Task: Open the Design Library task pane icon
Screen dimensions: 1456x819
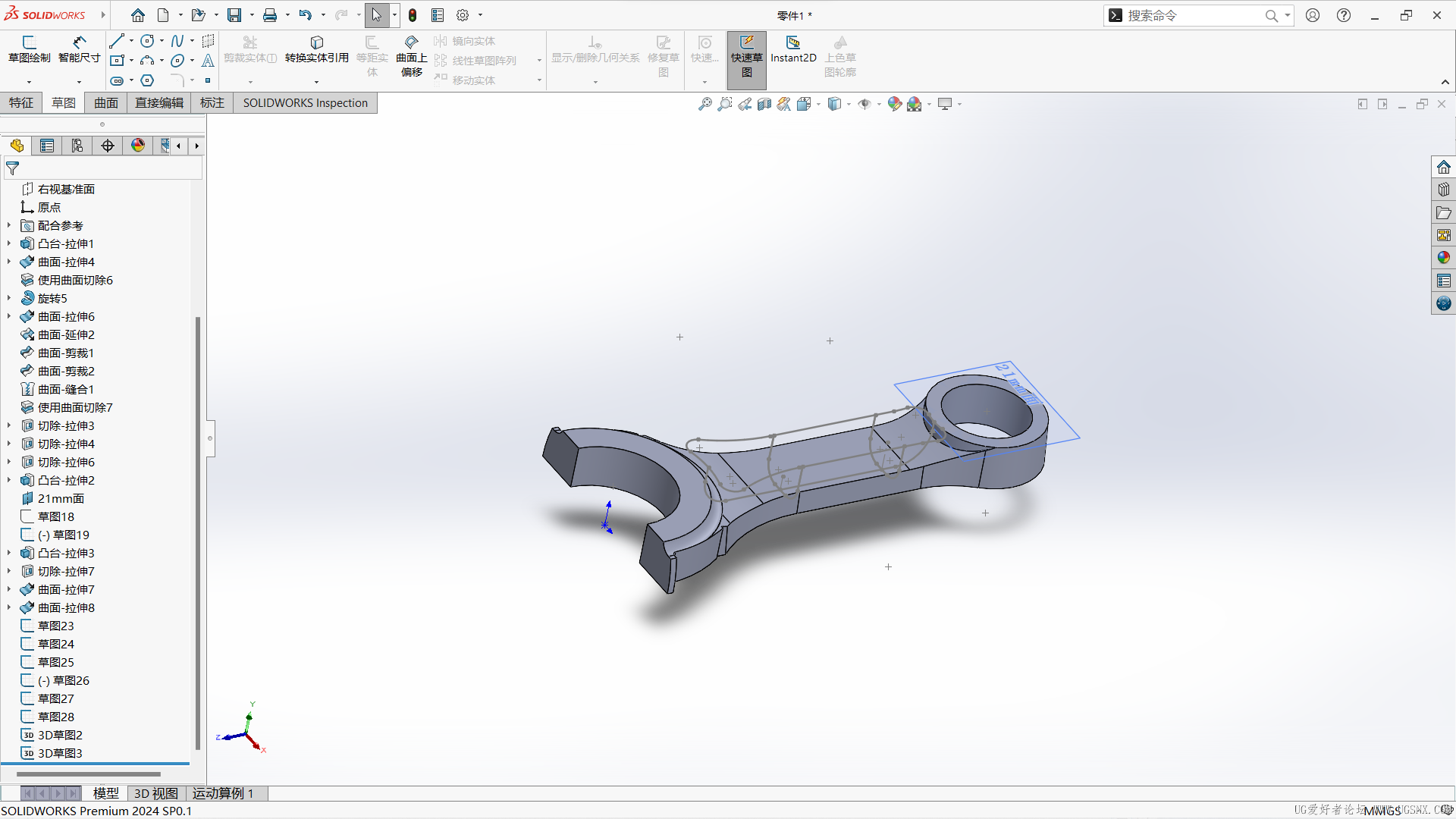Action: [x=1443, y=190]
